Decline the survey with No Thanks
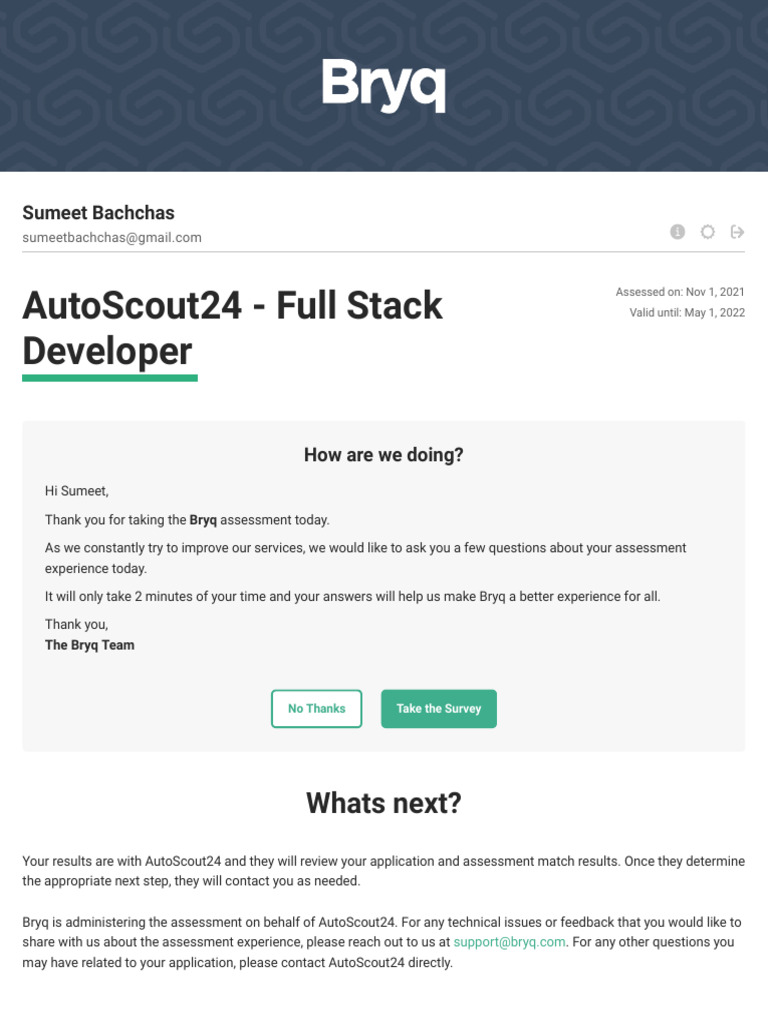Screen dimensions: 768x1024 pos(317,709)
